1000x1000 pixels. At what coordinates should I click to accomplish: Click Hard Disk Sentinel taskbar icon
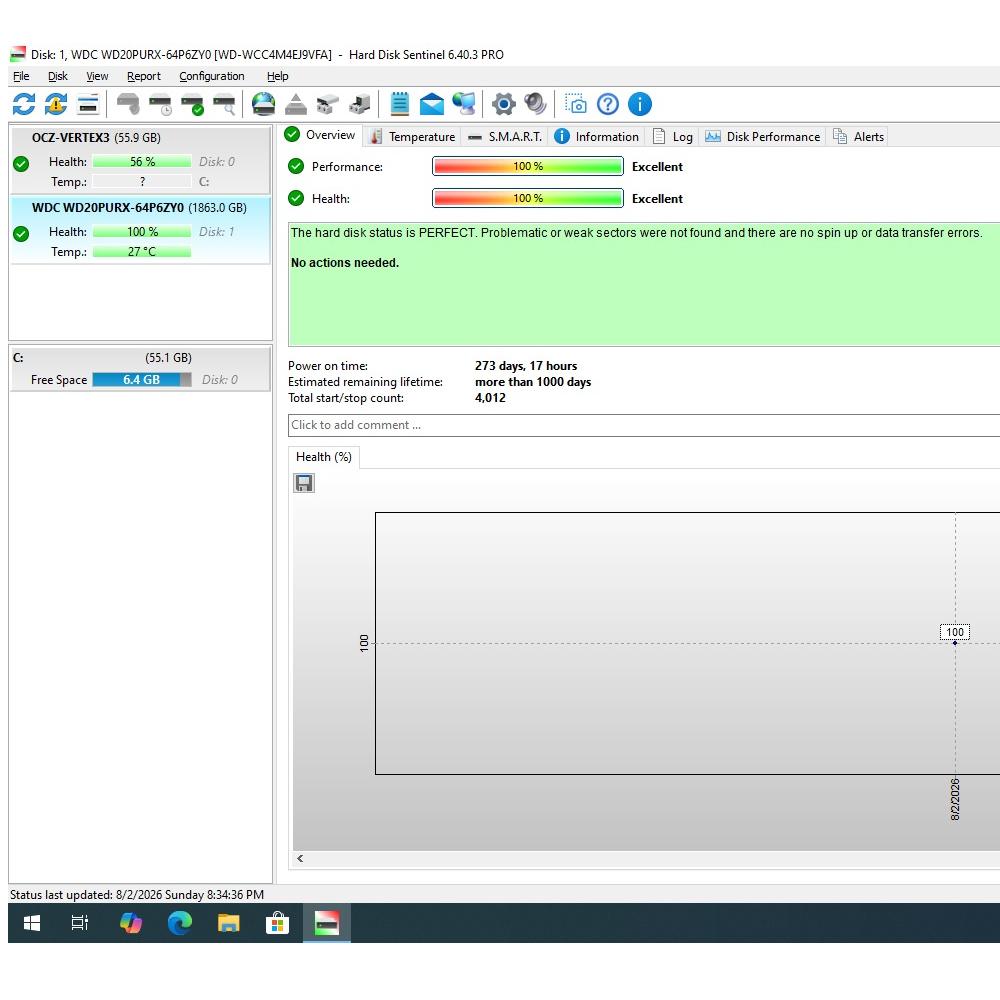click(327, 923)
